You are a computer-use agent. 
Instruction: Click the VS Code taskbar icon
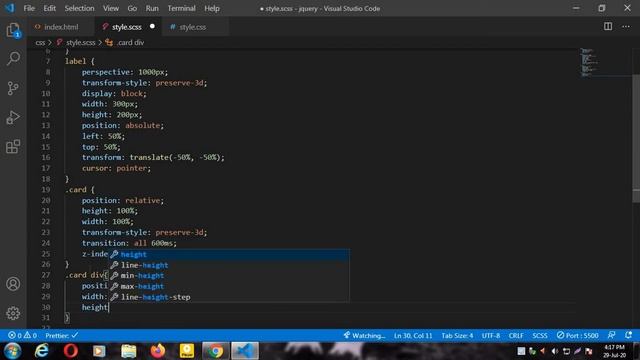point(245,351)
